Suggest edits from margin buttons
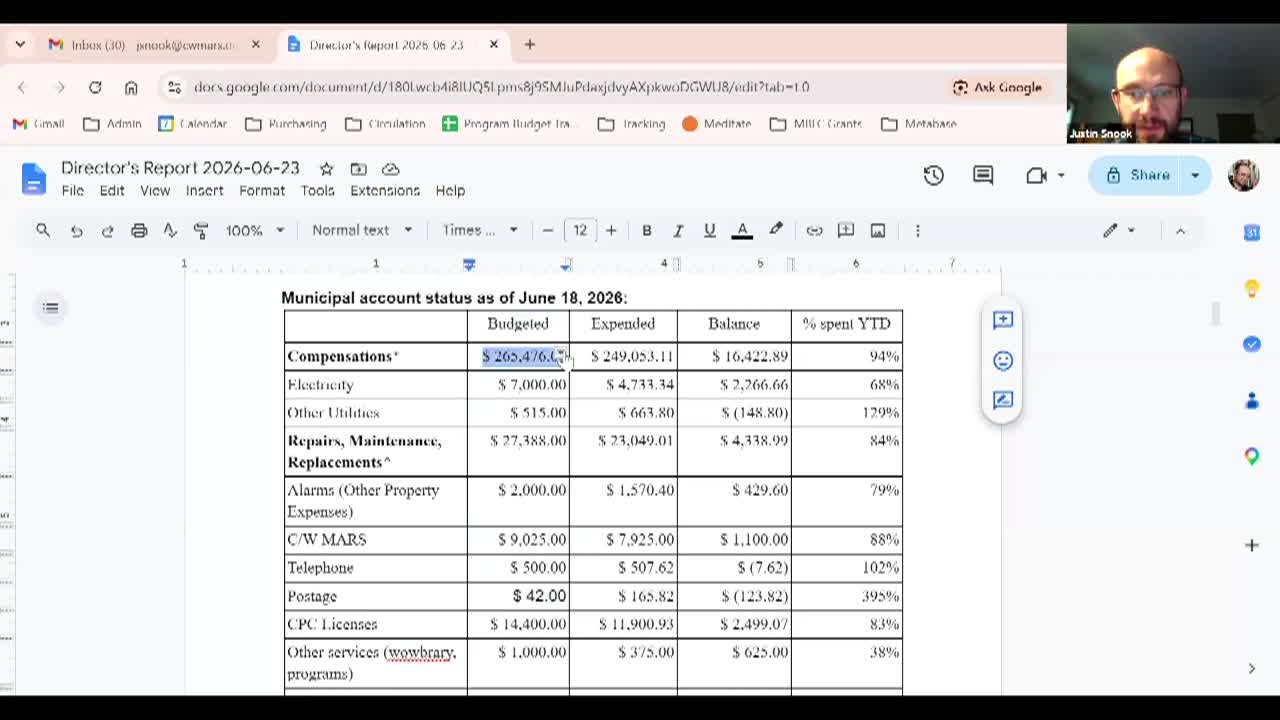This screenshot has height=720, width=1280. click(1003, 400)
